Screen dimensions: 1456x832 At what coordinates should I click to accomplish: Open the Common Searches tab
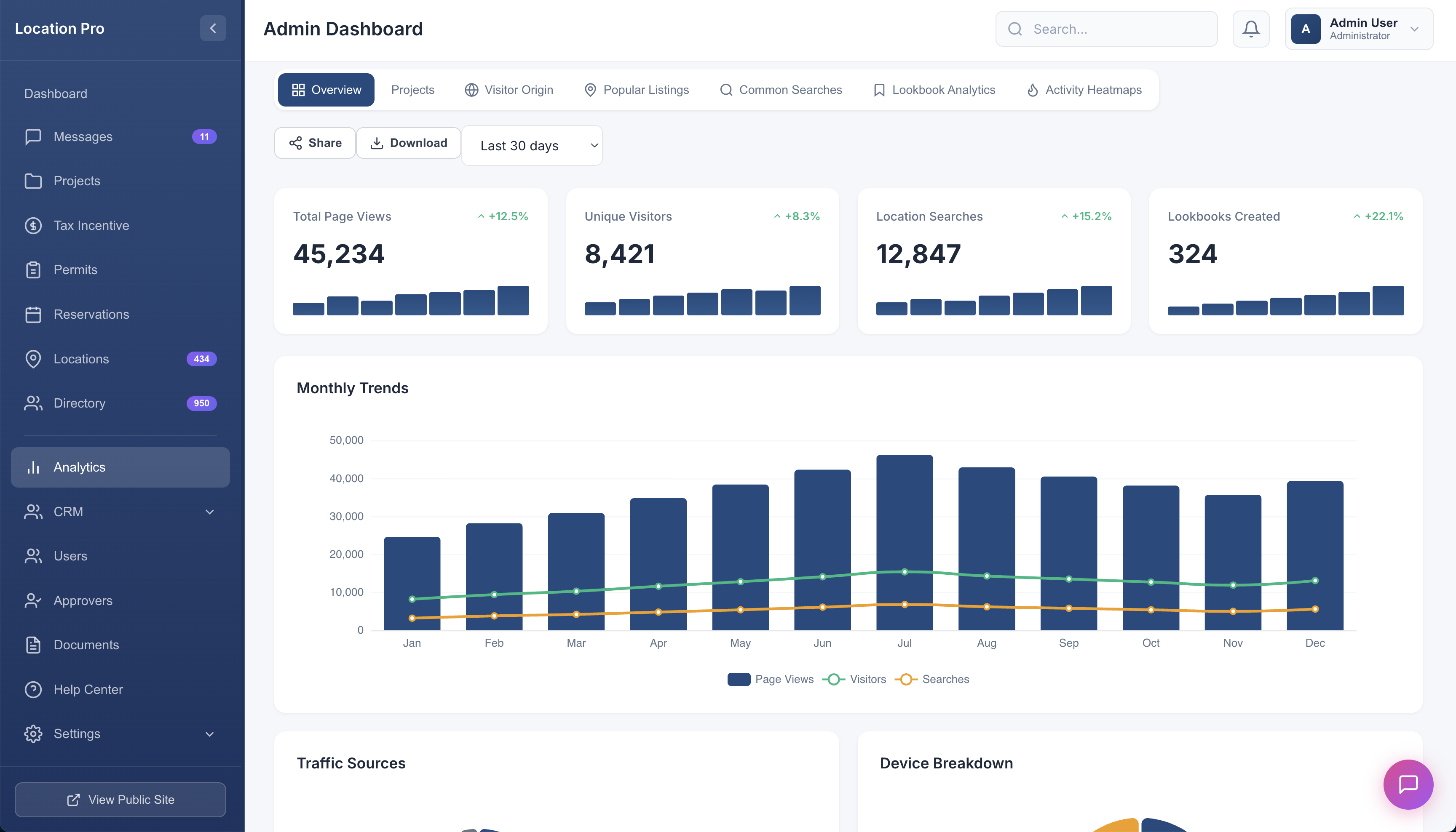click(x=780, y=90)
